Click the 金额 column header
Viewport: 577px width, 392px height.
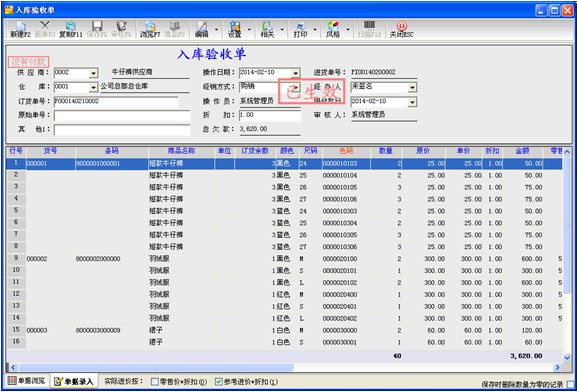522,151
